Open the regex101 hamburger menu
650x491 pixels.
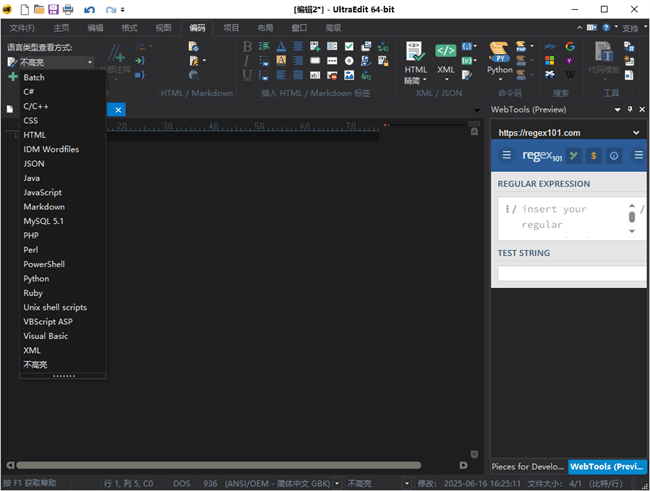(x=506, y=155)
